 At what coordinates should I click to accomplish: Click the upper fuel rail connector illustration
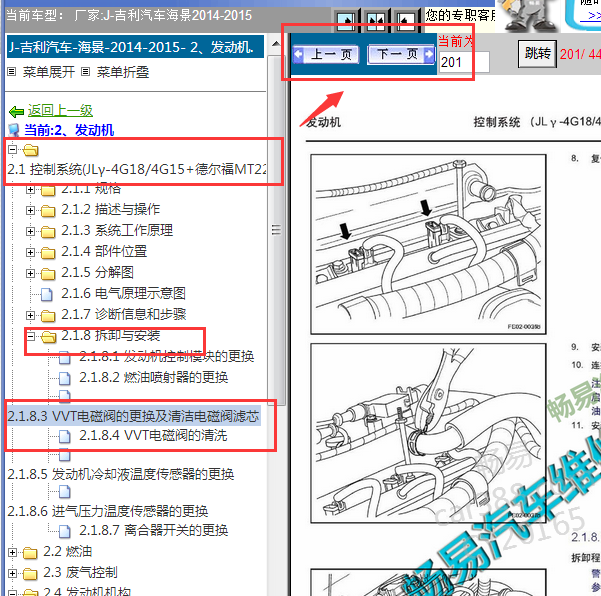[428, 244]
